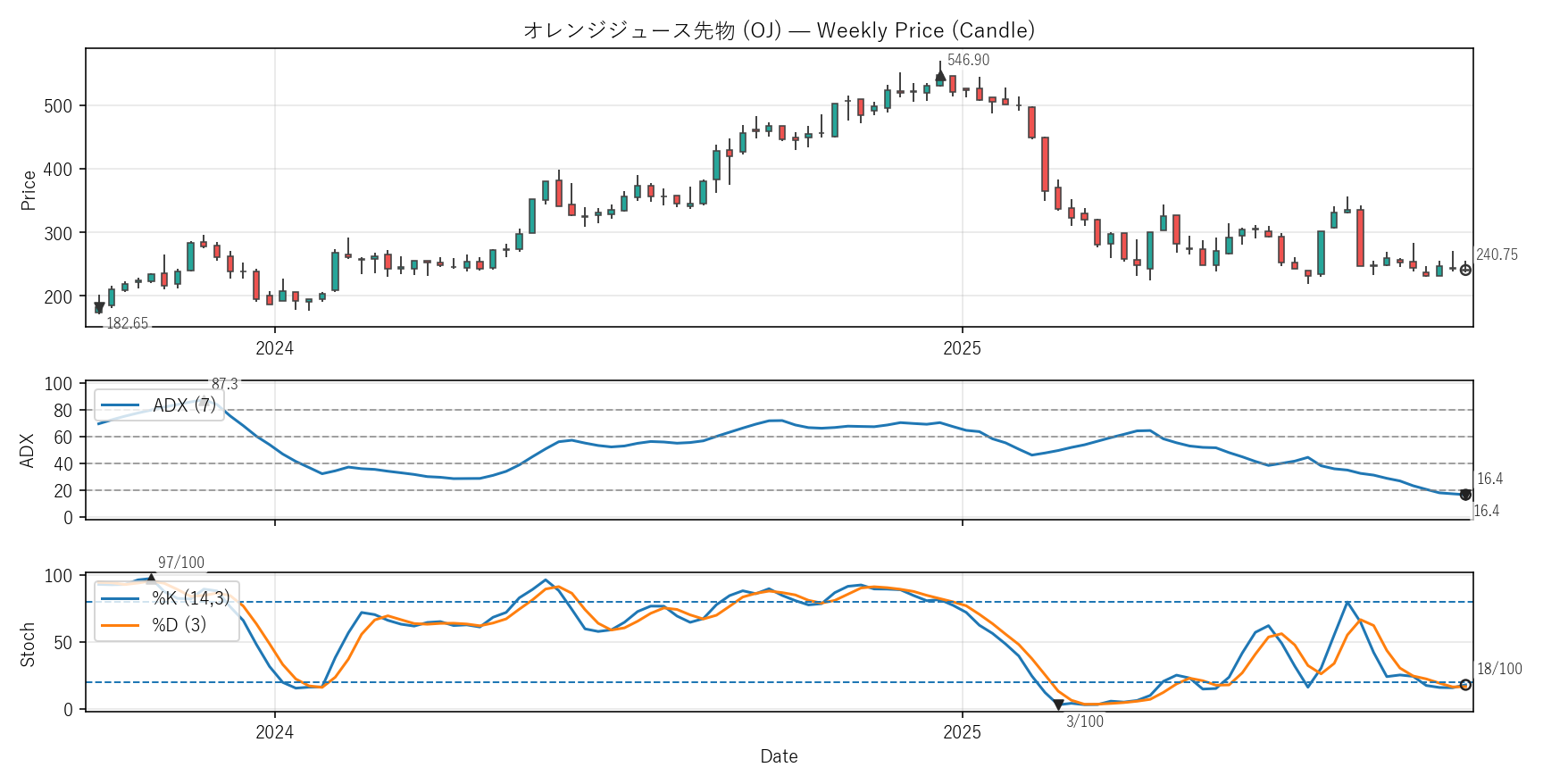Click the 182.65 price low triangle marker
The width and height of the screenshot is (1543, 784).
click(99, 308)
